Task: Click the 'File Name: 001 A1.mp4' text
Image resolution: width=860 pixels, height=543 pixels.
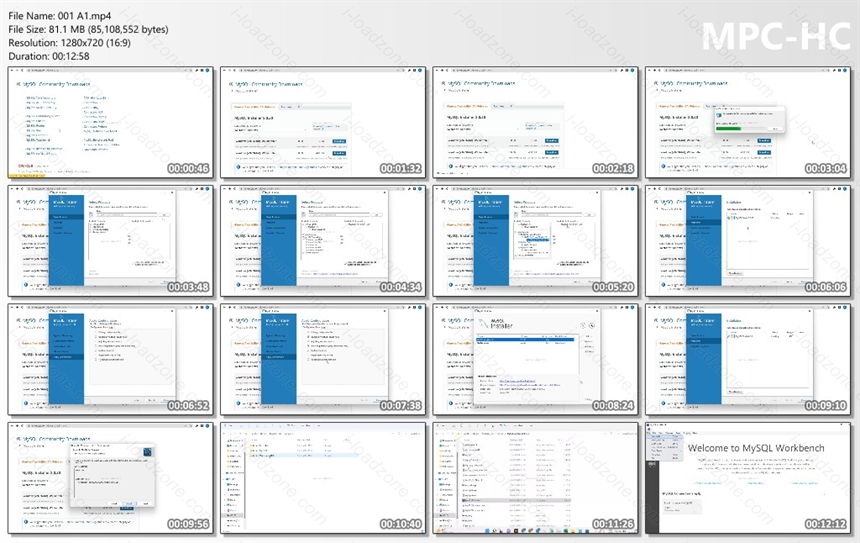Action: (x=60, y=16)
